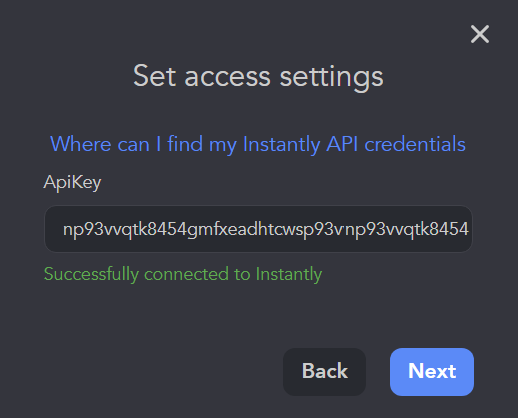
Task: Click the Set access settings heading
Action: [258, 77]
